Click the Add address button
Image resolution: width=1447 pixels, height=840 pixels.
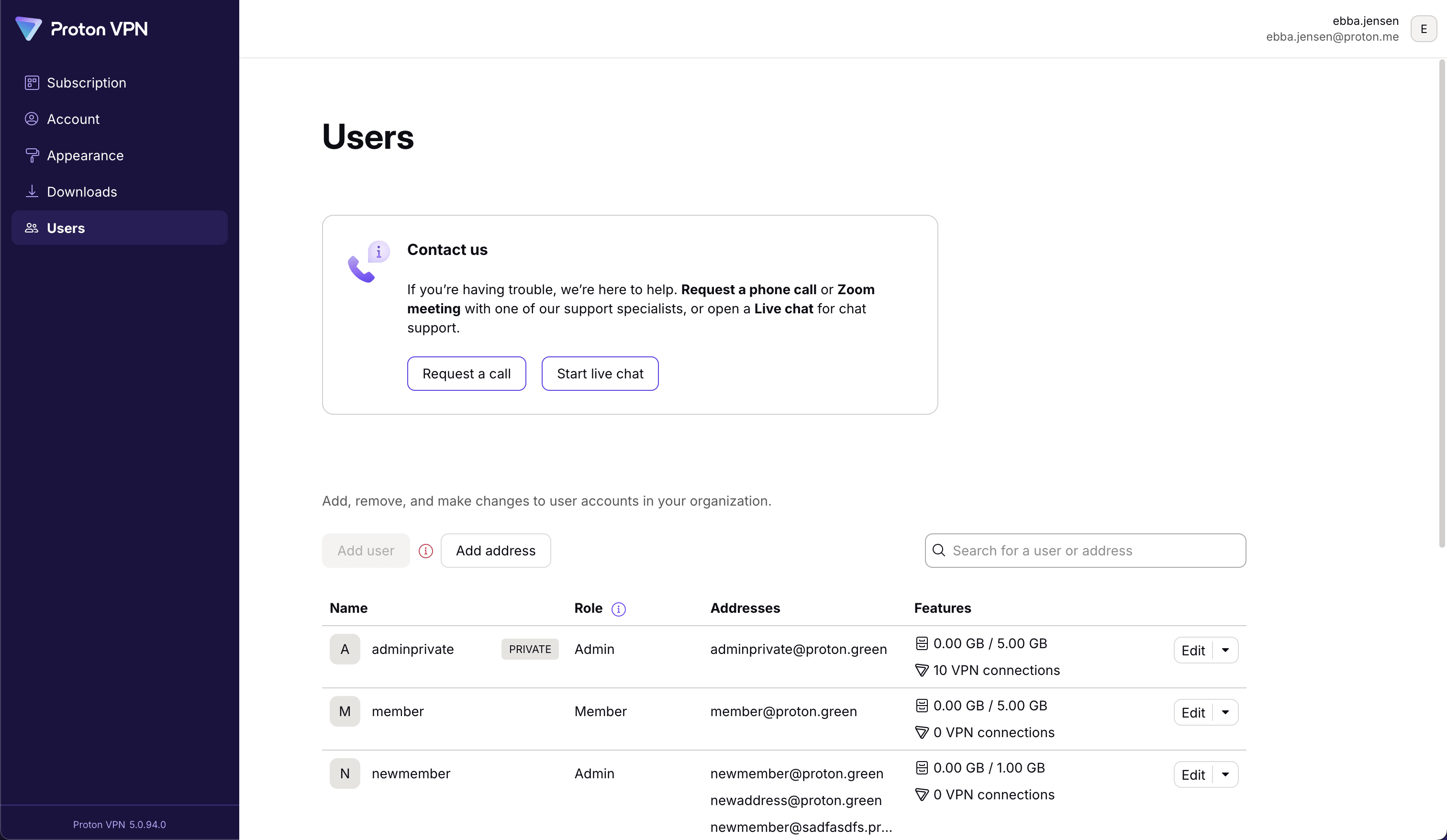click(x=495, y=551)
